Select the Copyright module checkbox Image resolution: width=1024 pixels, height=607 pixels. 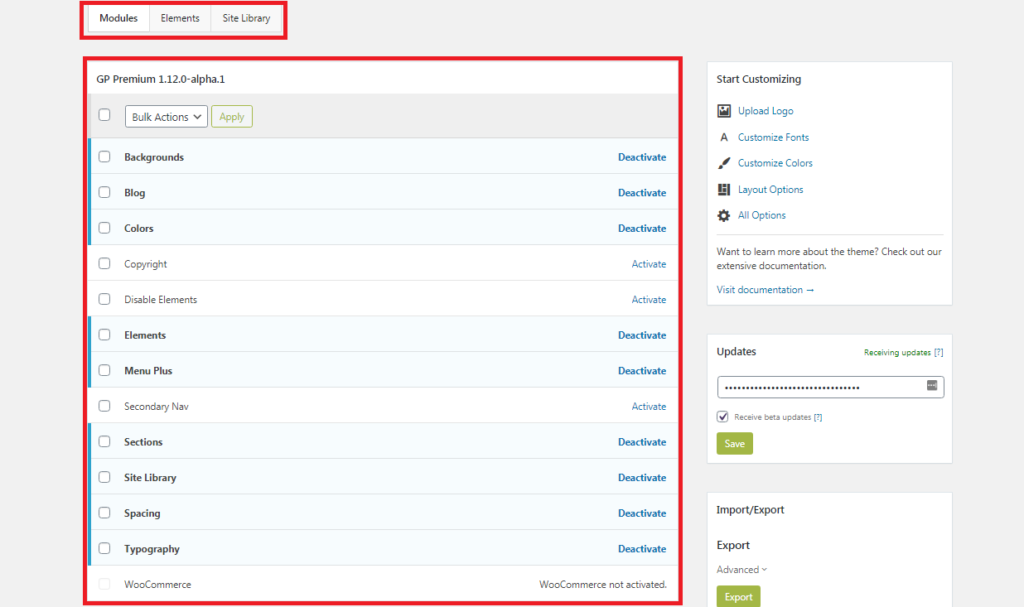105,264
